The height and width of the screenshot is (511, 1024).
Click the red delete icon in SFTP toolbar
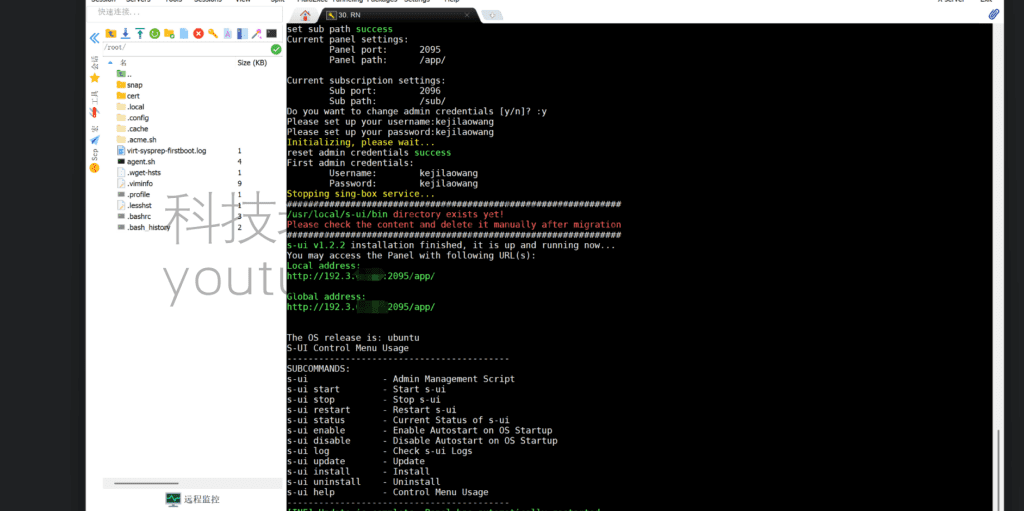[198, 34]
